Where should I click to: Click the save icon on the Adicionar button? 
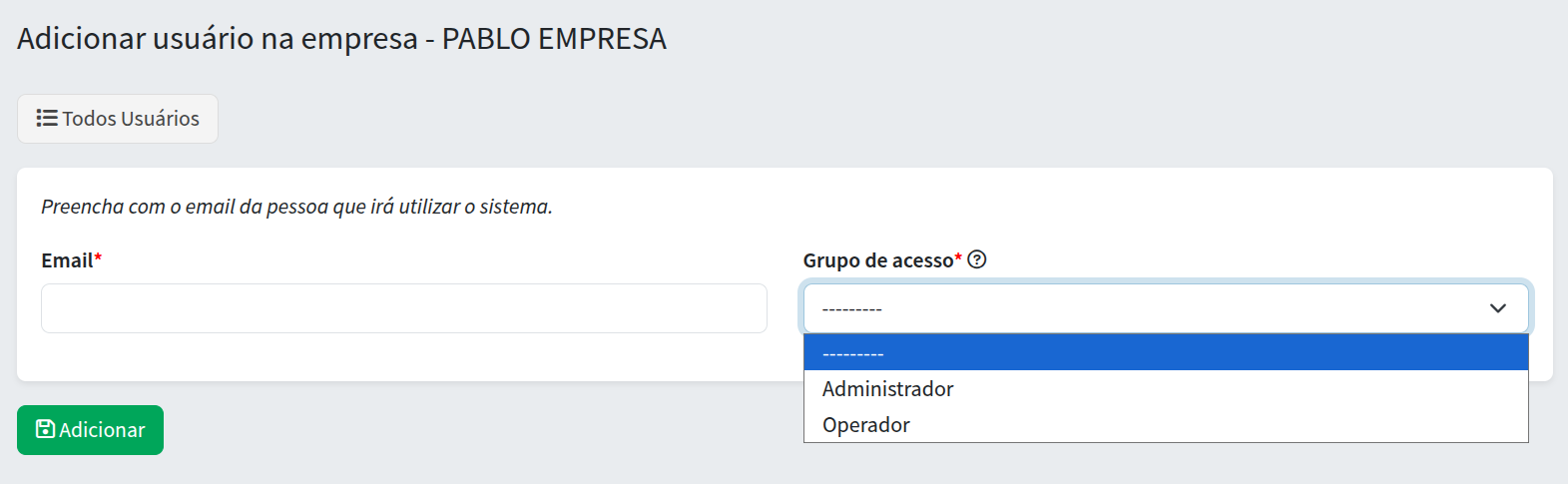pos(45,429)
